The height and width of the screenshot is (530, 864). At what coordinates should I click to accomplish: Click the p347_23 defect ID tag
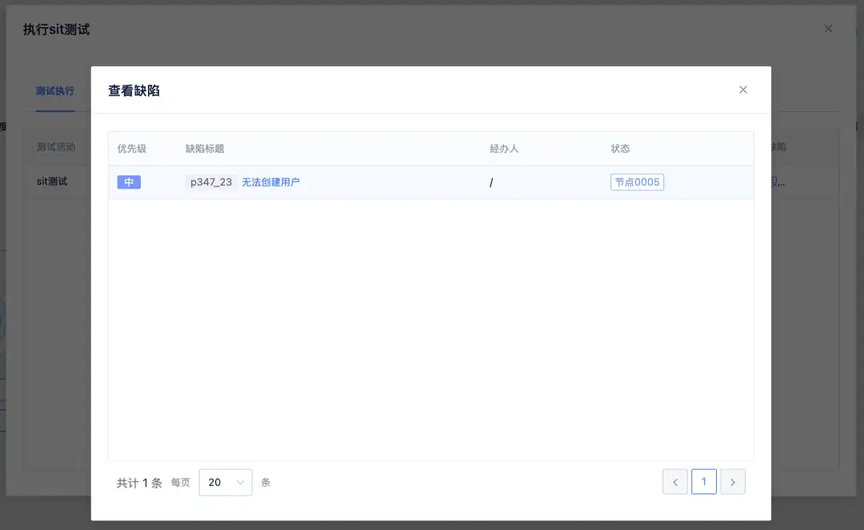211,182
